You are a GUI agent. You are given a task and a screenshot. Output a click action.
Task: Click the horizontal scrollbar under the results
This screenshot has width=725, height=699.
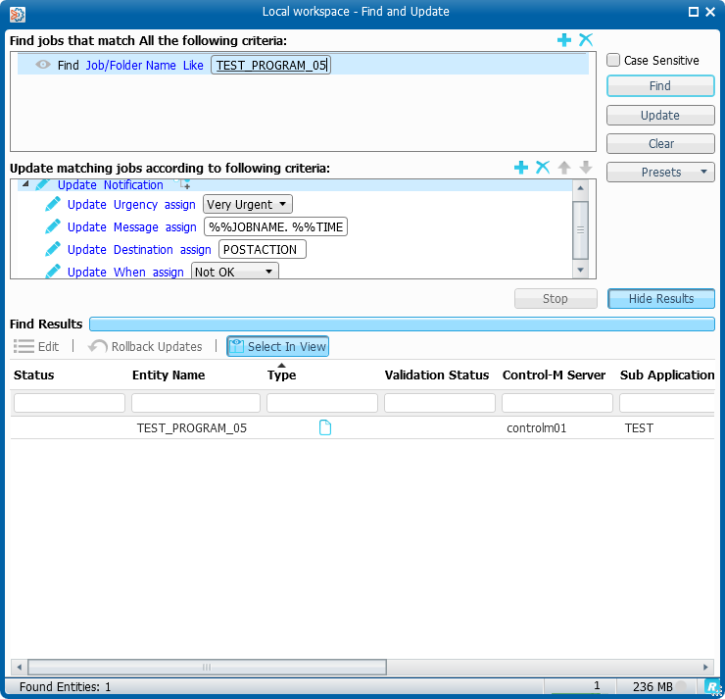coord(207,667)
